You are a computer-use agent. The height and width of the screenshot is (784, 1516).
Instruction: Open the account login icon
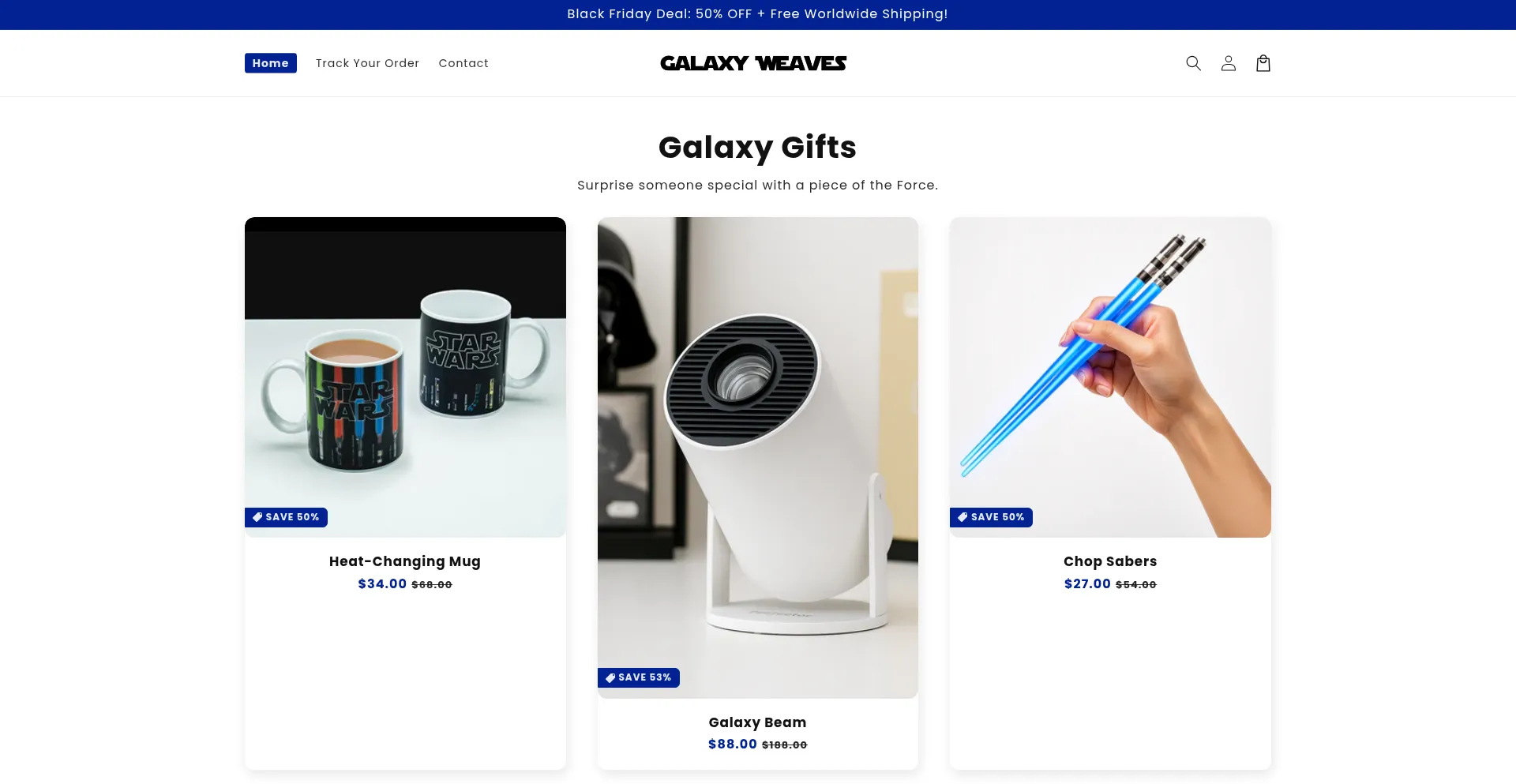(x=1228, y=63)
